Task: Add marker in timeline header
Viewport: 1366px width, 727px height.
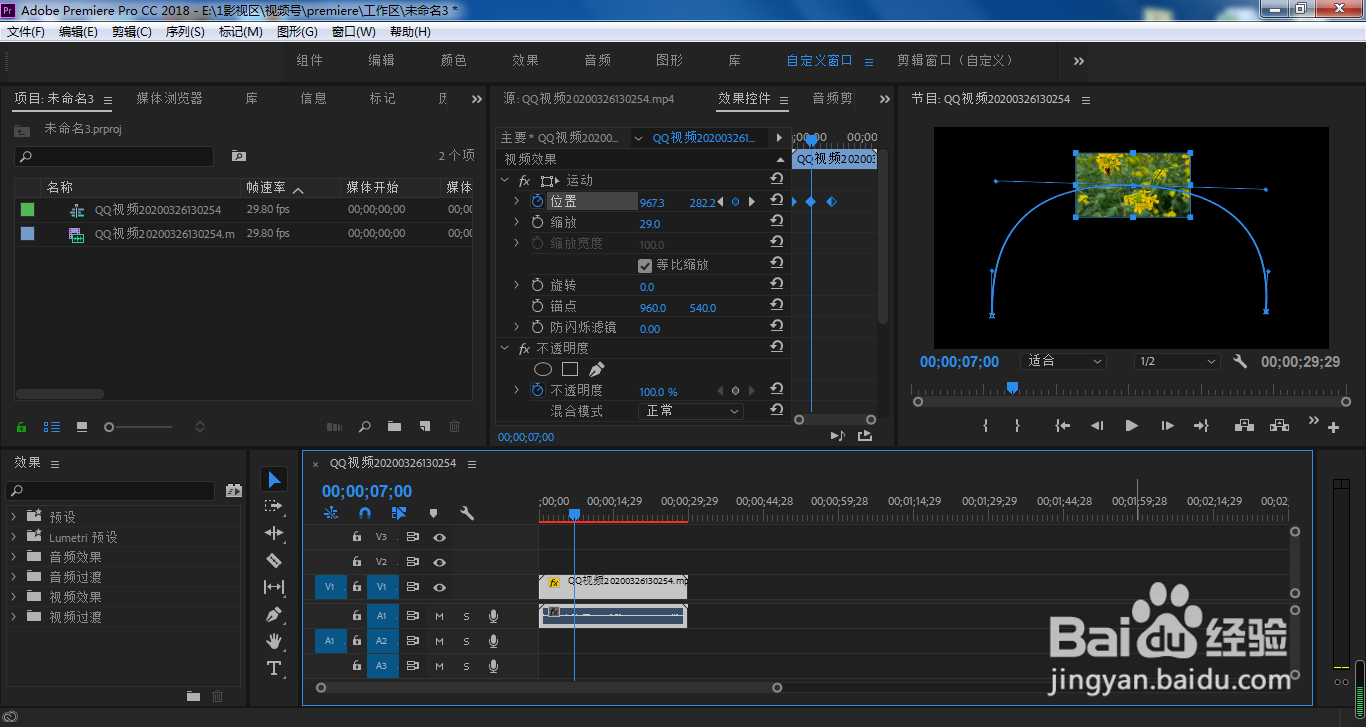Action: click(x=433, y=513)
